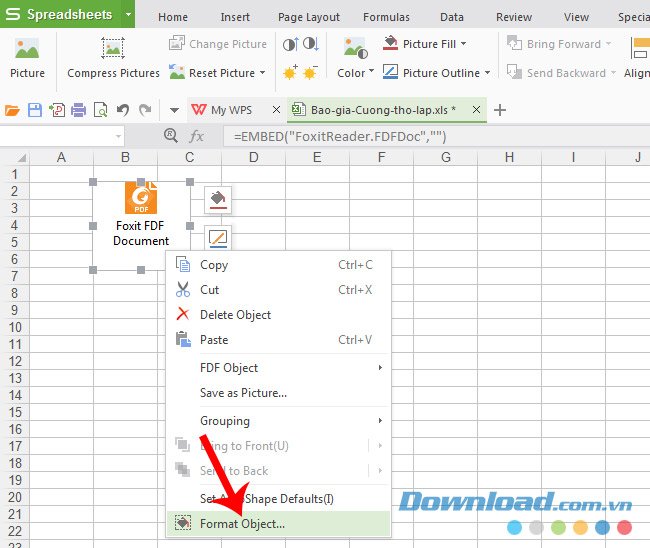The width and height of the screenshot is (650, 548).
Task: Switch to the My WPS tab
Action: click(x=231, y=110)
